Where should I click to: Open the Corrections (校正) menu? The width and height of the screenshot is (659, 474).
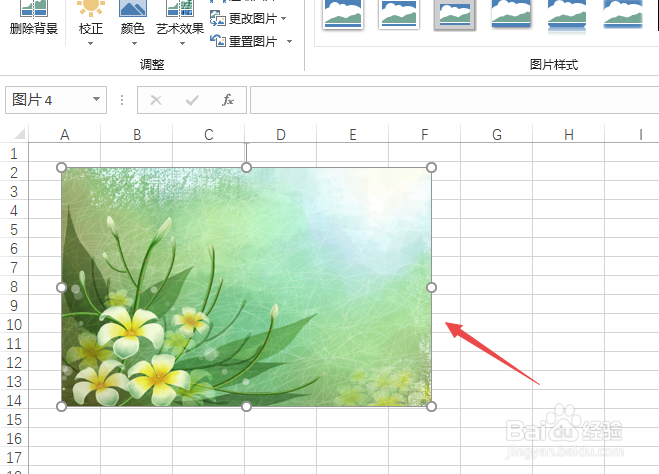(x=90, y=21)
